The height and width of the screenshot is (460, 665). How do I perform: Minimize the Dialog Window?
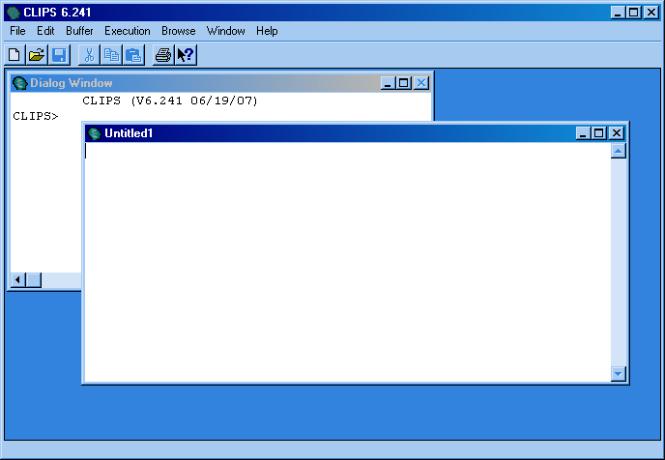point(387,83)
